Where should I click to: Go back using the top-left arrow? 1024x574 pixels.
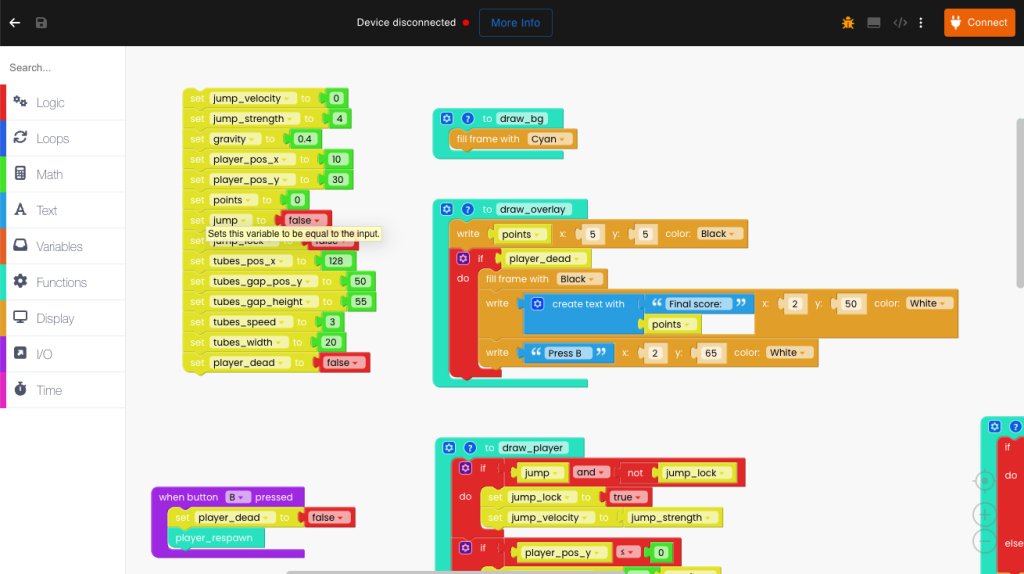click(15, 22)
